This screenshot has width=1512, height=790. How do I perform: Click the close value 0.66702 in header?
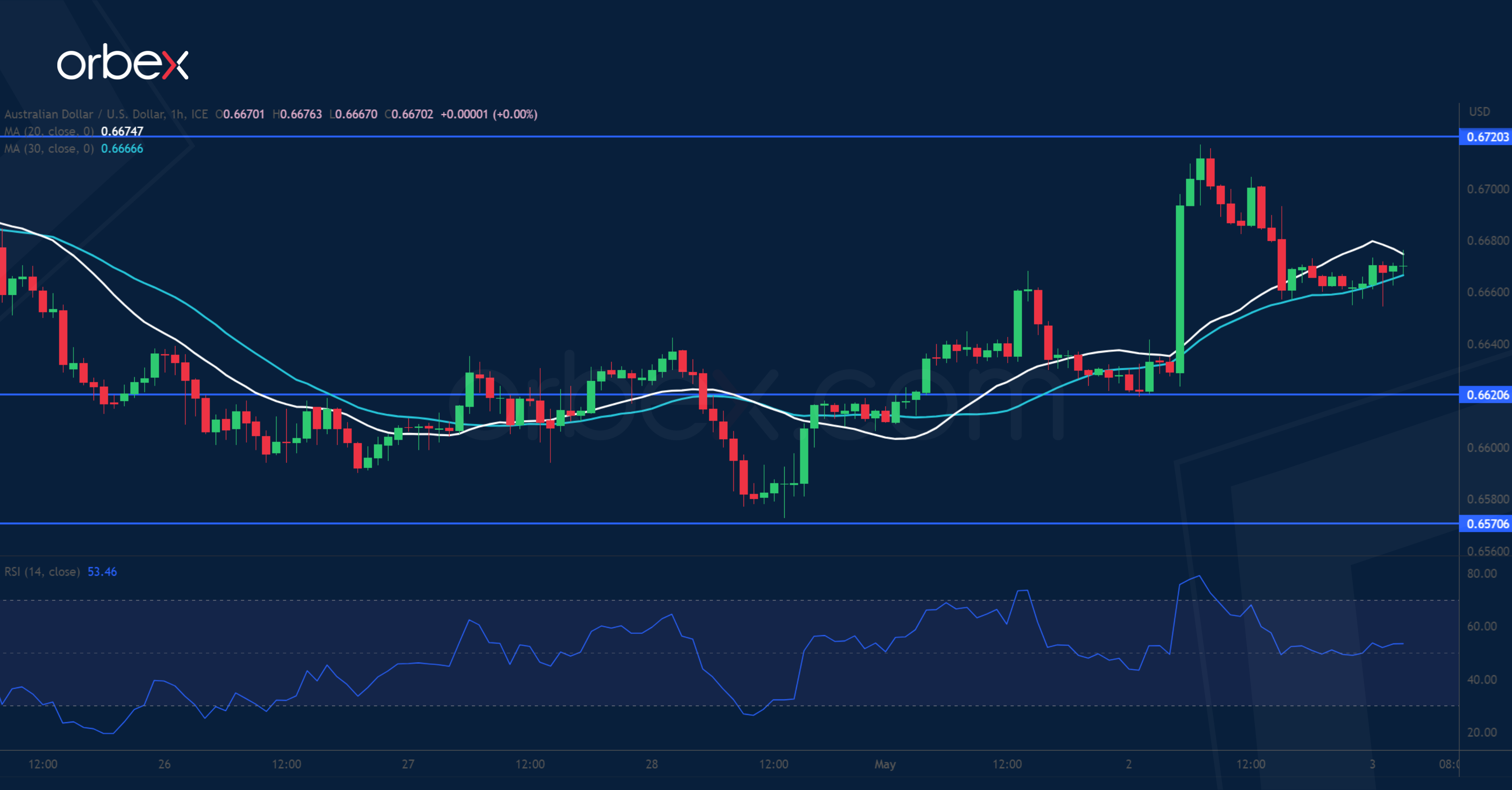pyautogui.click(x=412, y=114)
